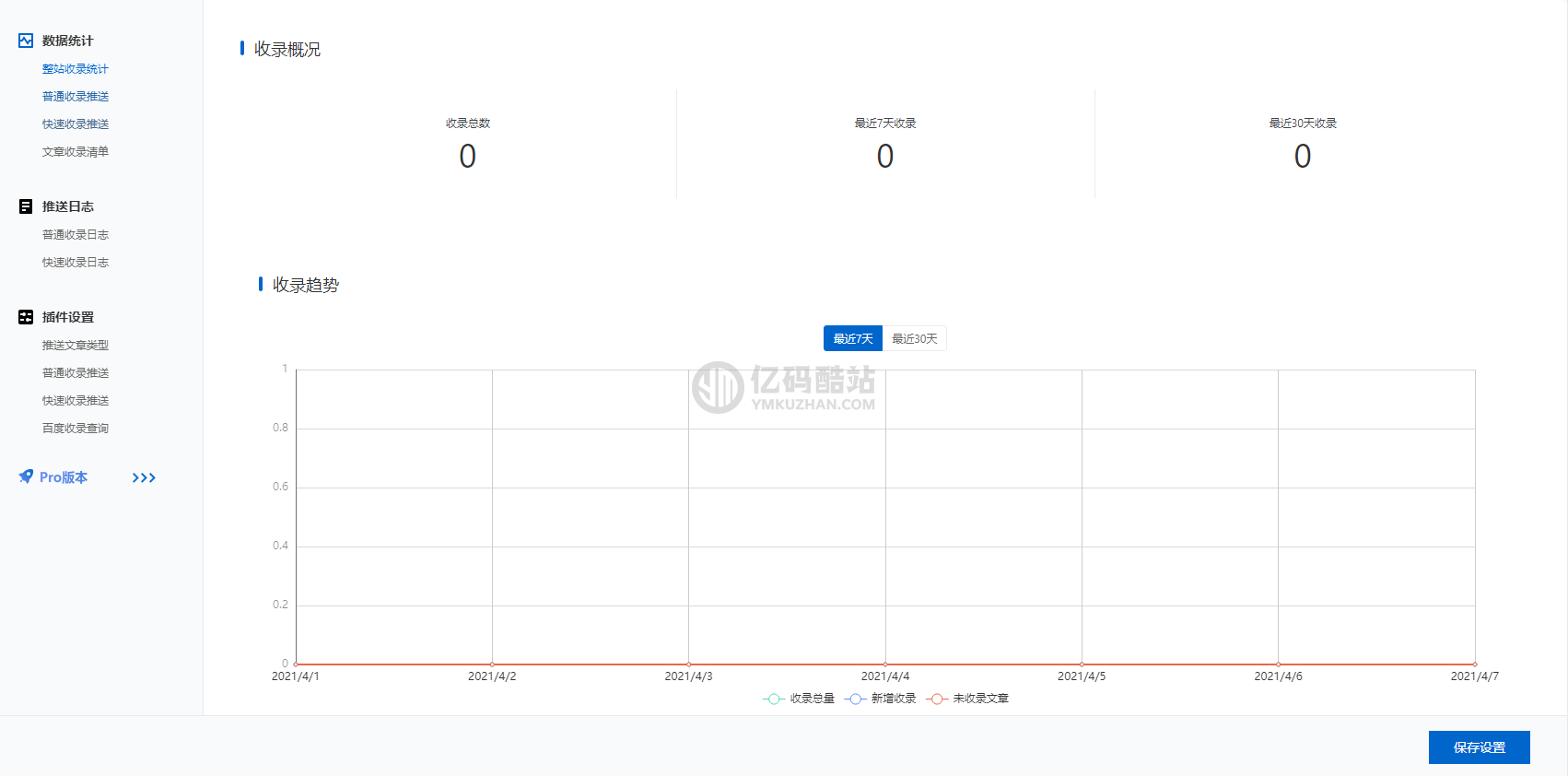This screenshot has height=776, width=1568.
Task: Toggle 新增收录 legend series
Action: 880,699
